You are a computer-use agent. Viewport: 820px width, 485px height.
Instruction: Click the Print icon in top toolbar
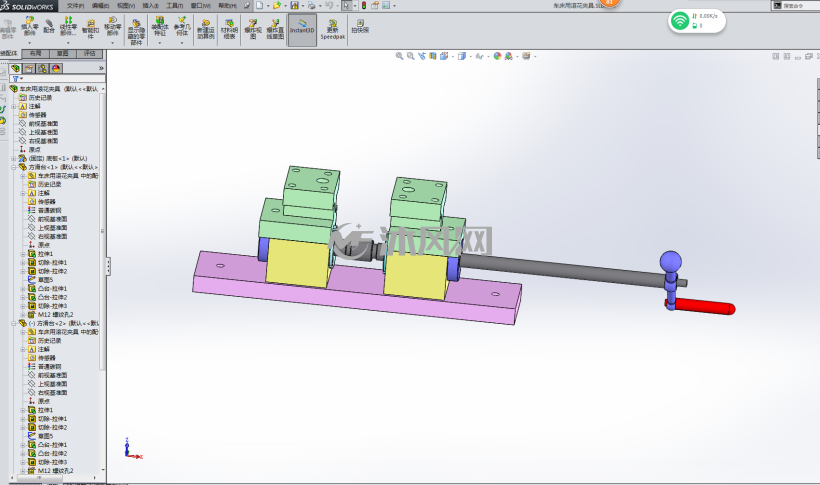(311, 5)
